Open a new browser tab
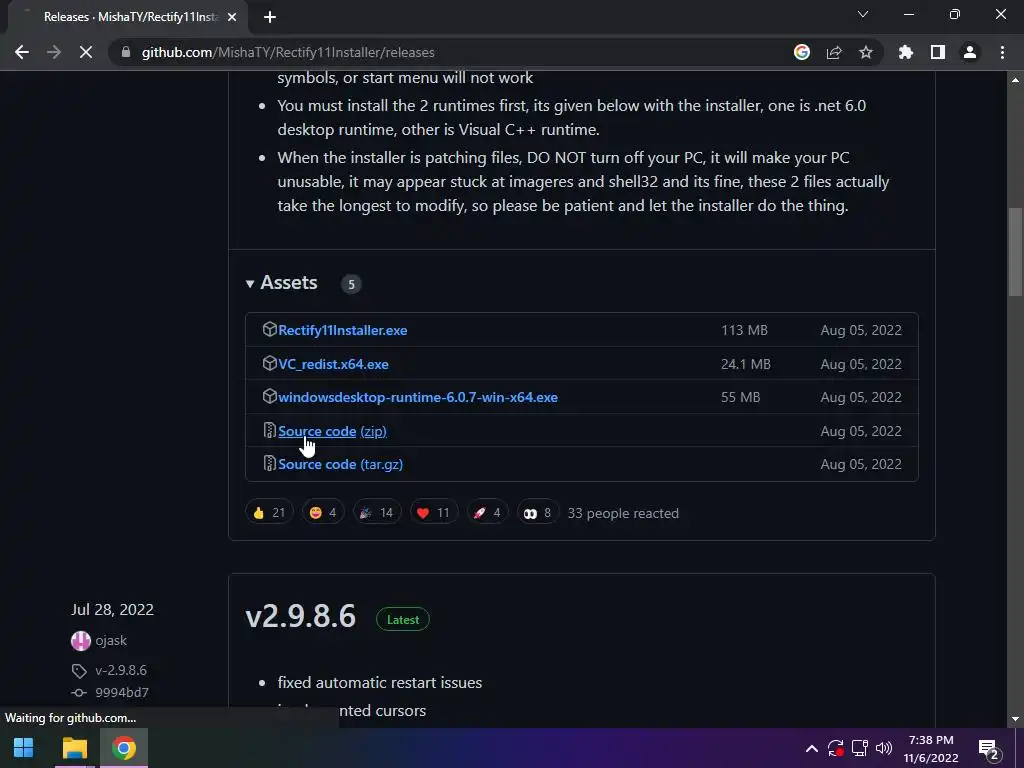 [x=270, y=17]
